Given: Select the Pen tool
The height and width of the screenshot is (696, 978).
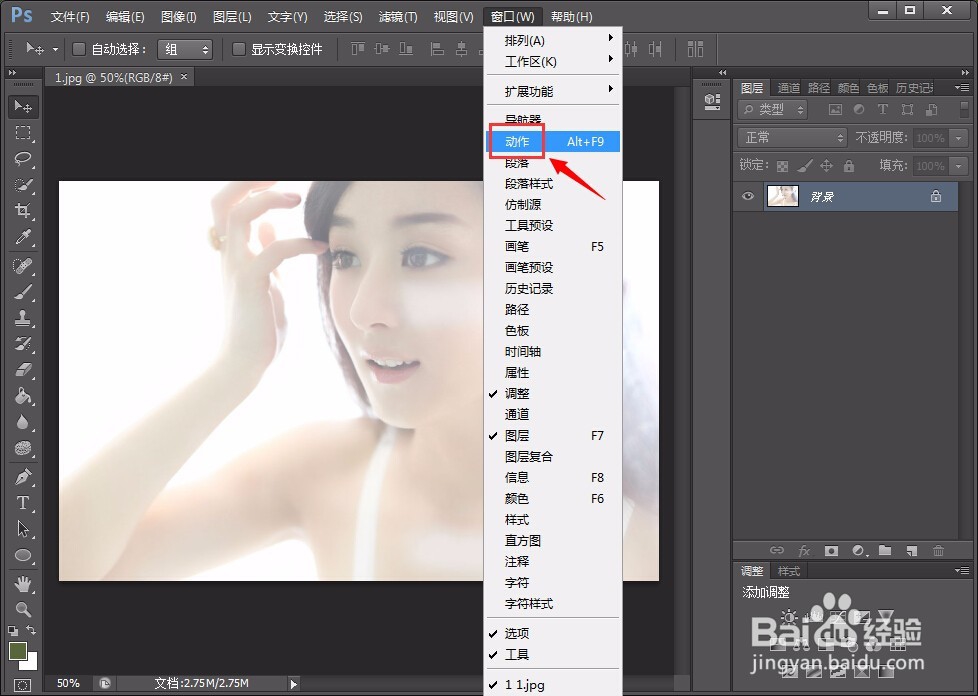Looking at the screenshot, I should coord(23,478).
